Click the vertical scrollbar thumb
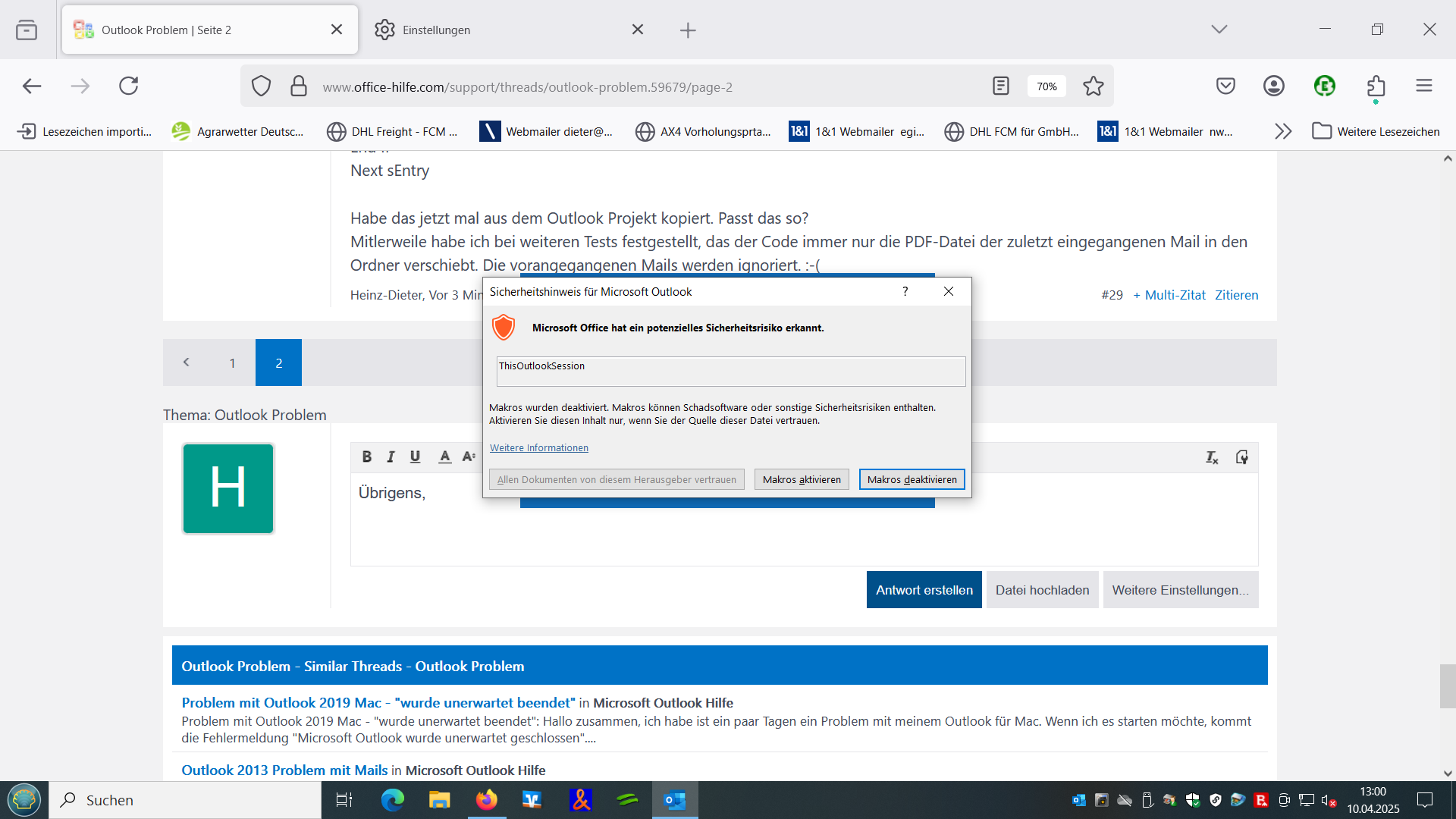1456x819 pixels. tap(1448, 686)
